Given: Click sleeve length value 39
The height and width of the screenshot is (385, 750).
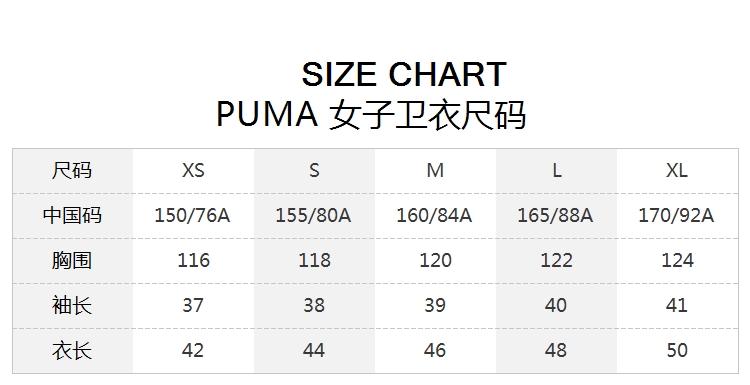Looking at the screenshot, I should [x=435, y=306].
